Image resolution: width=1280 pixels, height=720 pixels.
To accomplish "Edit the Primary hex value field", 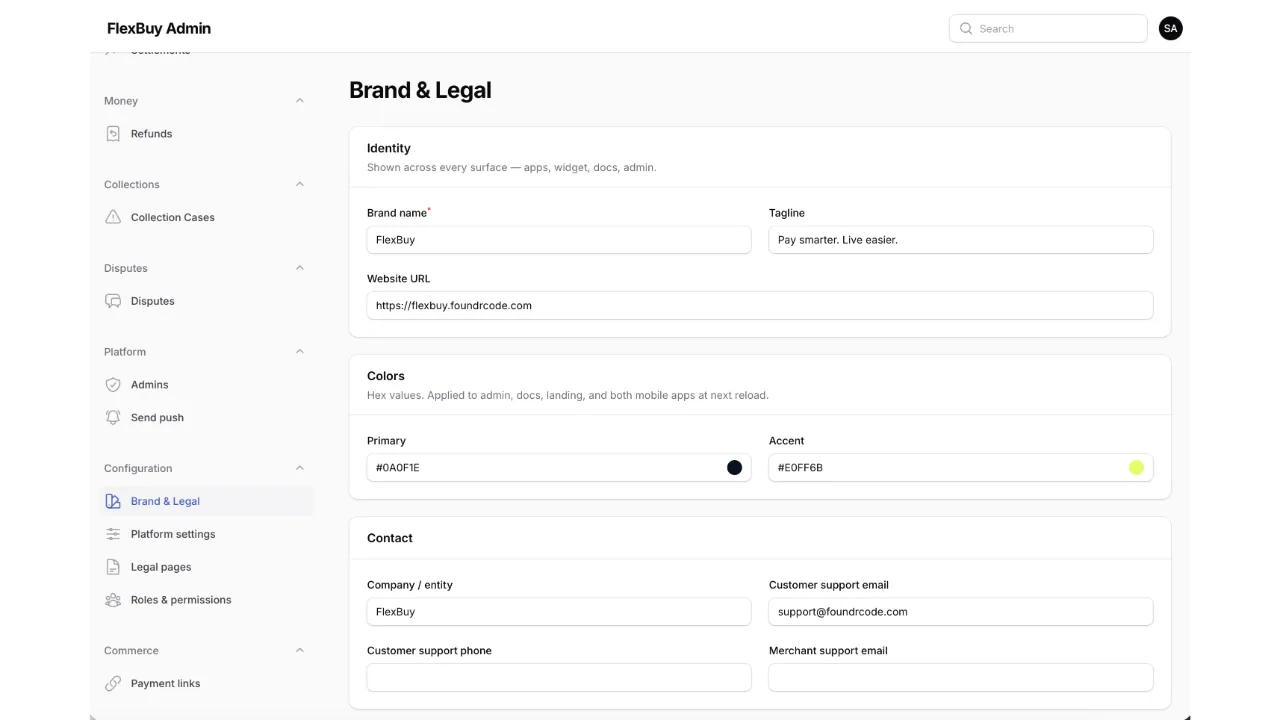I will coord(559,468).
